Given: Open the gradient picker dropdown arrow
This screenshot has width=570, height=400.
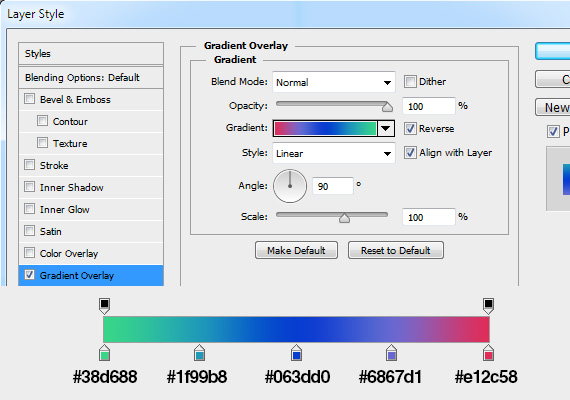Looking at the screenshot, I should pyautogui.click(x=386, y=128).
